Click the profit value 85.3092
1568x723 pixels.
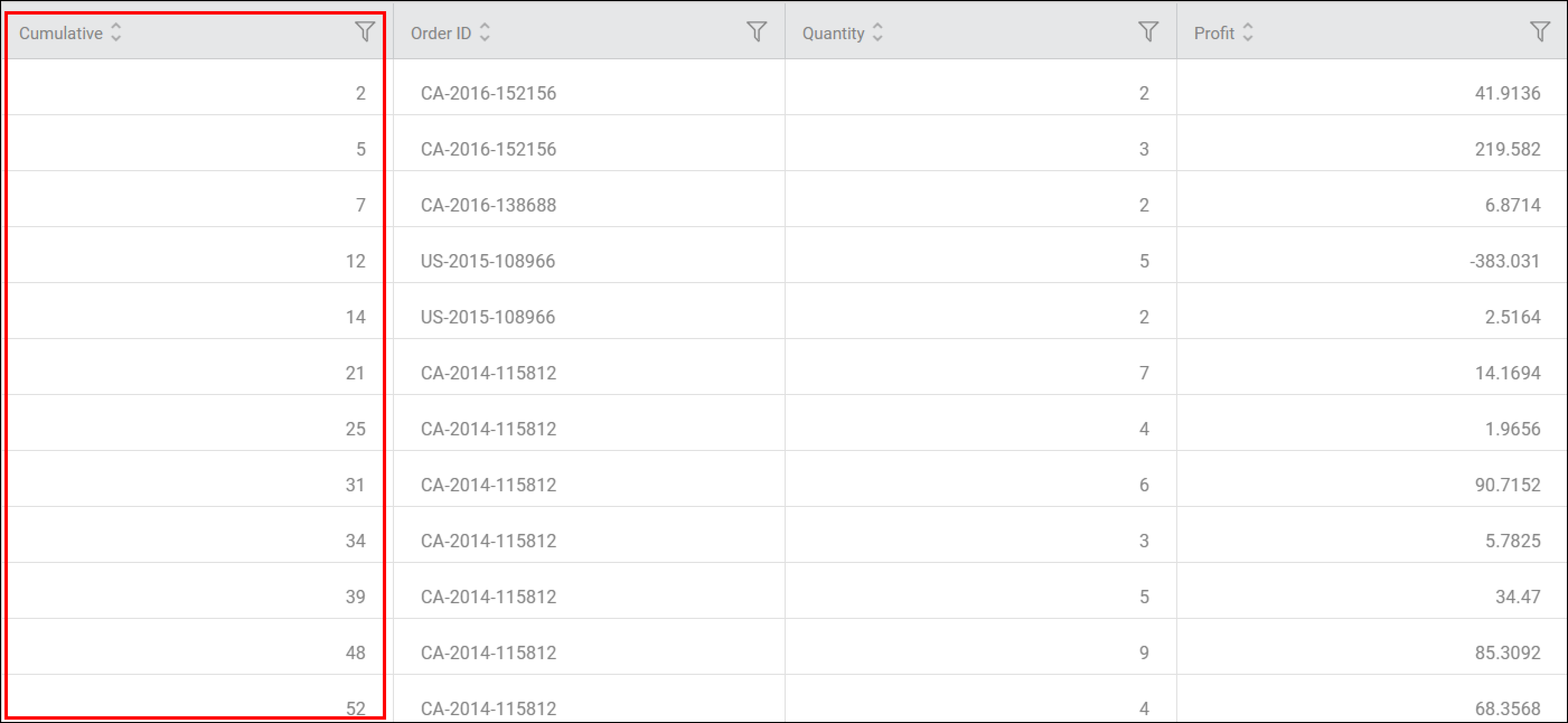(x=1507, y=653)
